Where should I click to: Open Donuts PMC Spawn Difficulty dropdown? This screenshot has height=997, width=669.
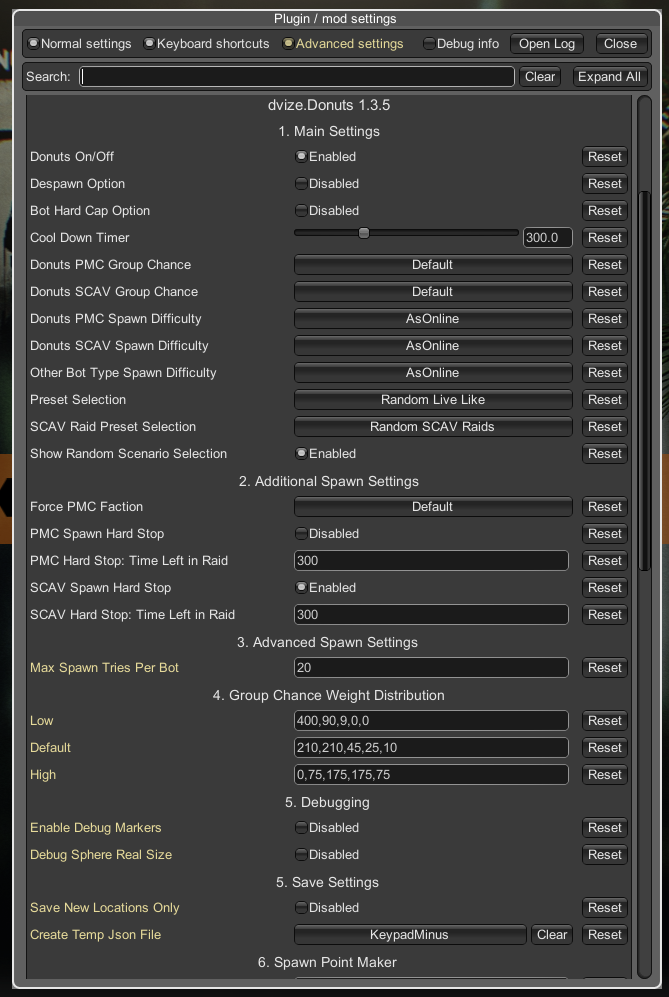coord(432,319)
